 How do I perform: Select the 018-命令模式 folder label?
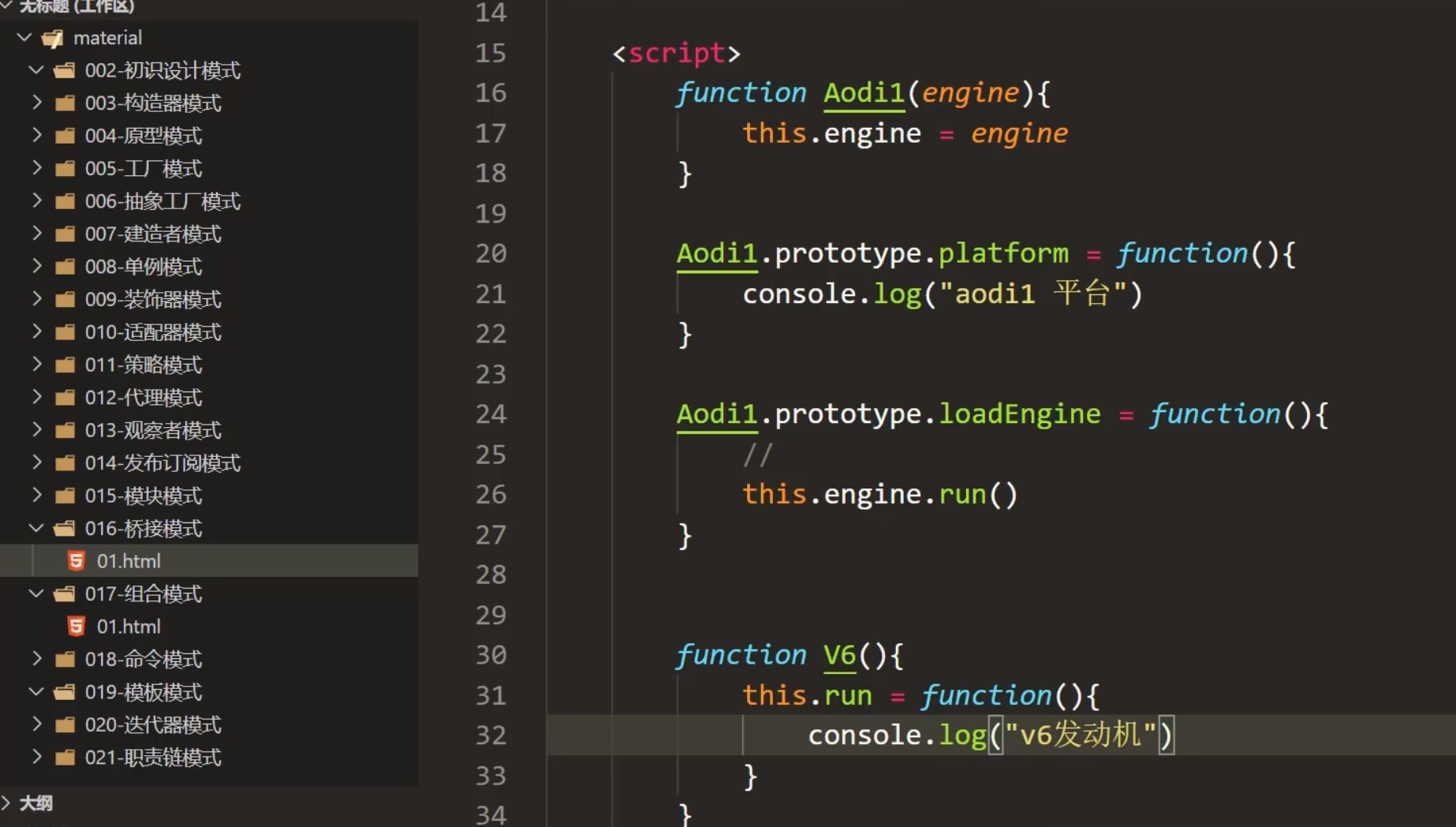tap(144, 659)
